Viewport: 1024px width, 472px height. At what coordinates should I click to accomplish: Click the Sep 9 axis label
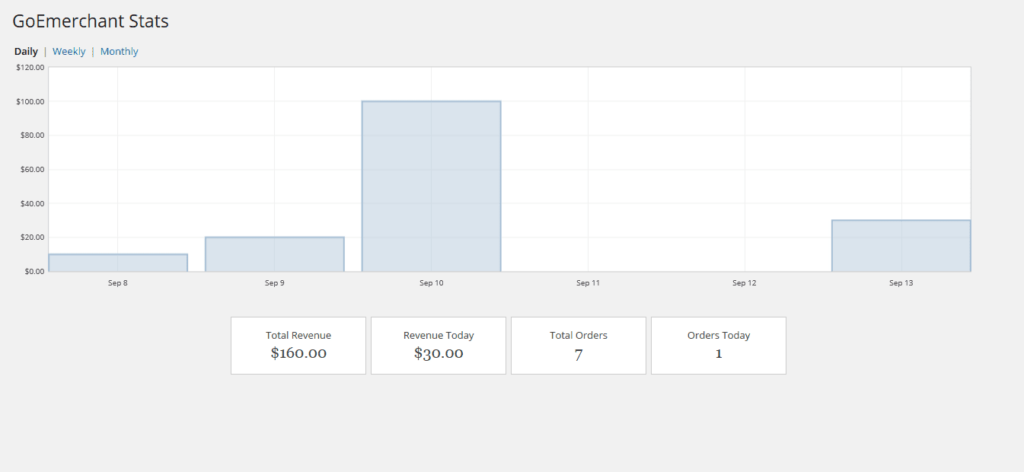click(x=274, y=283)
